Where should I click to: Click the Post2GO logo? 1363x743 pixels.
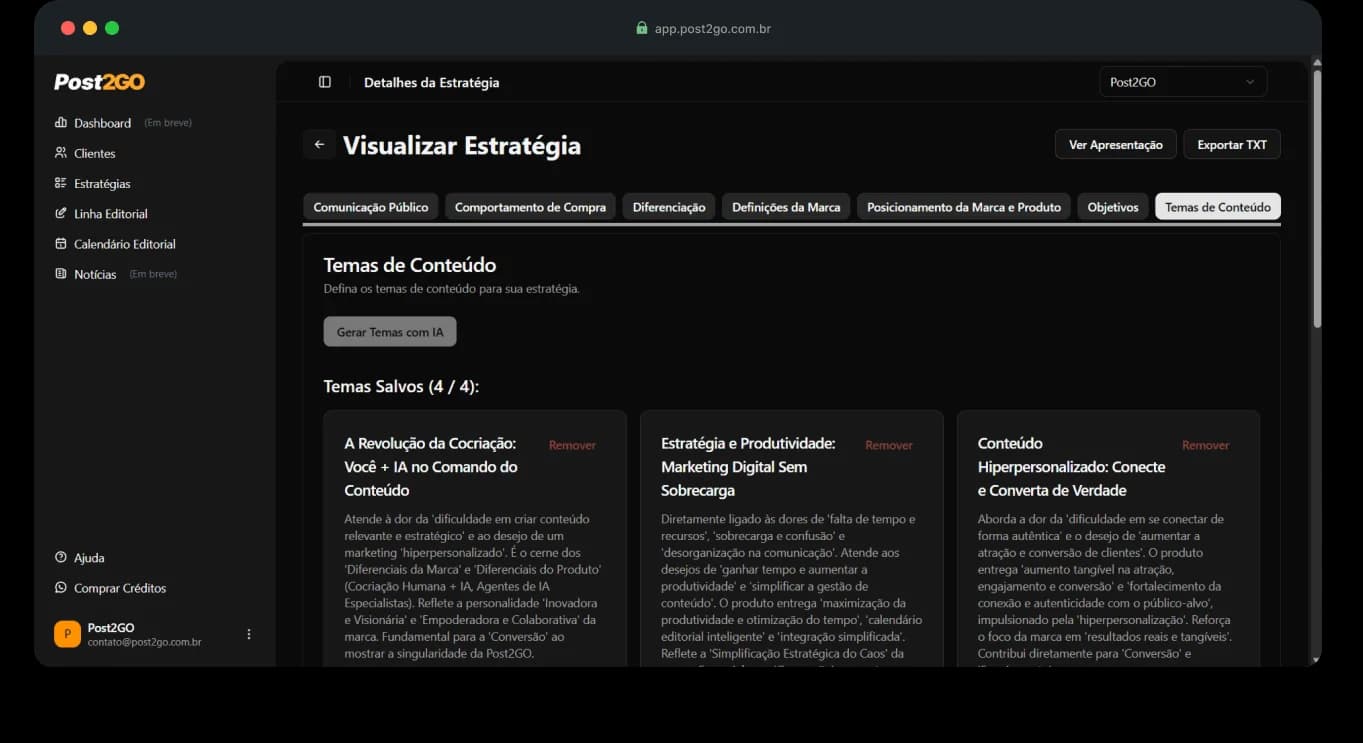click(99, 82)
